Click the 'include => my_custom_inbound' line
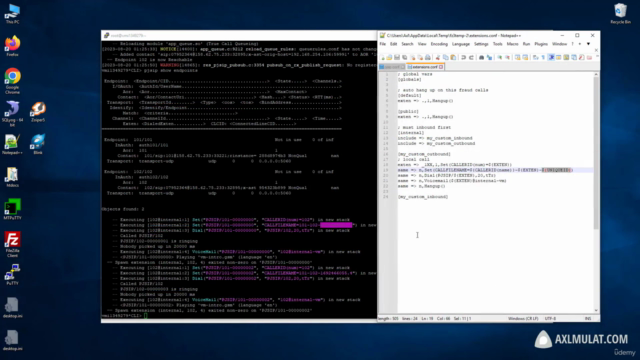Screen dimensions: 640x360 (x=435, y=138)
